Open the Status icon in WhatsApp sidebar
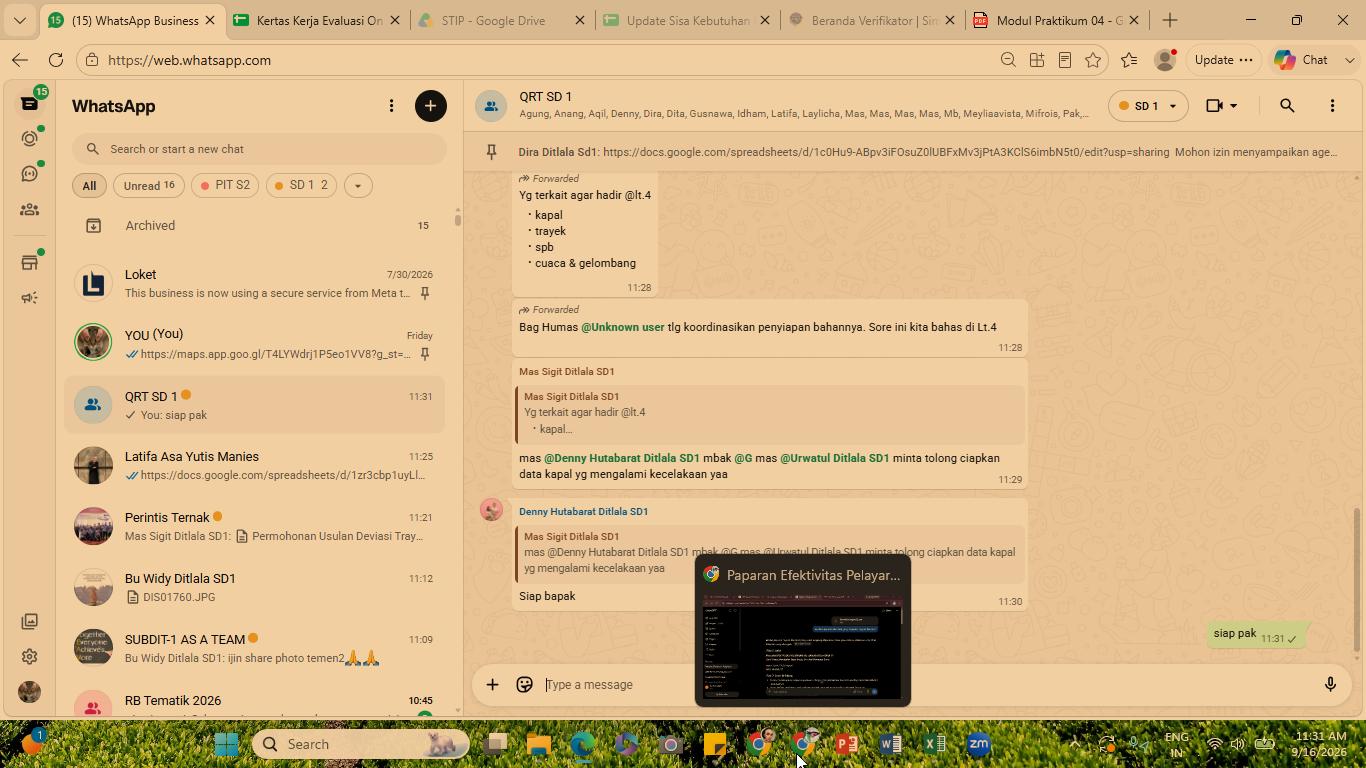This screenshot has height=768, width=1366. click(29, 138)
